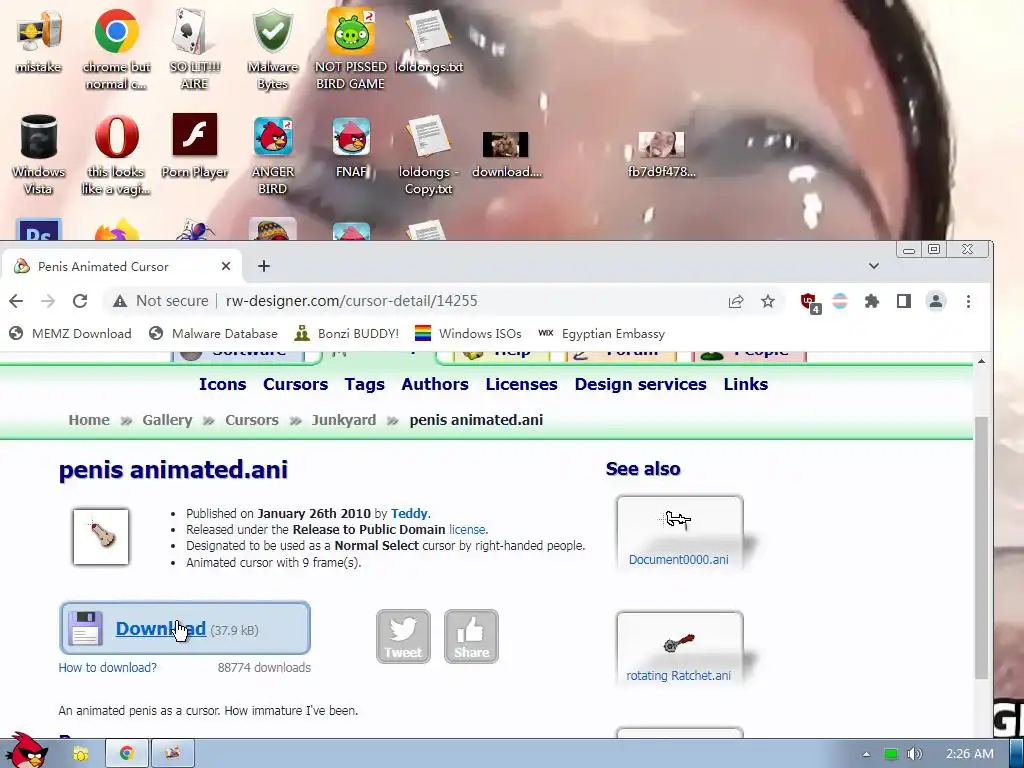Open the Authors menu item
This screenshot has height=768, width=1024.
tap(435, 384)
